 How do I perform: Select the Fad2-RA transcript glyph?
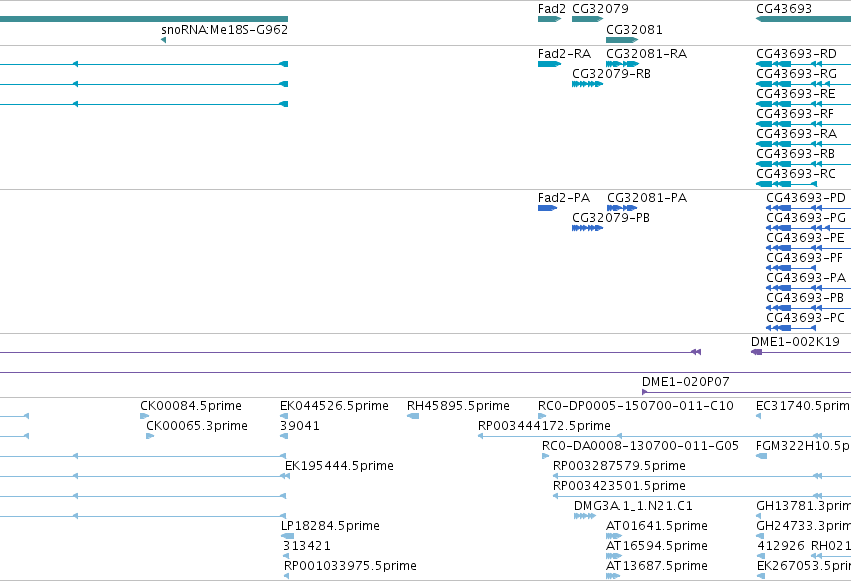[x=549, y=64]
